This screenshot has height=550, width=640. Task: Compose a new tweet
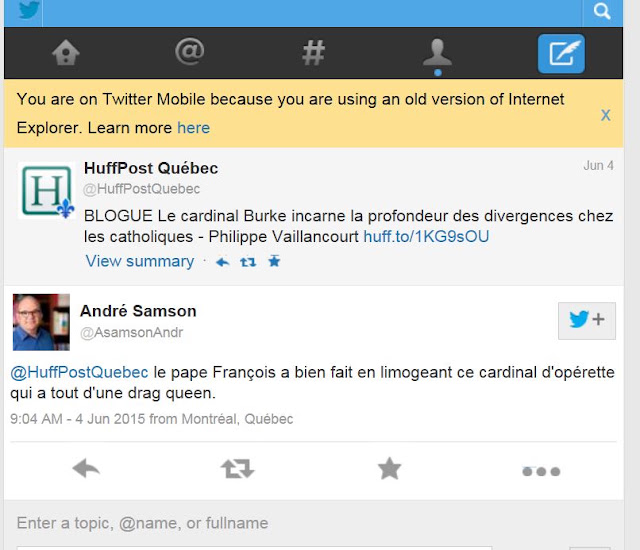561,54
